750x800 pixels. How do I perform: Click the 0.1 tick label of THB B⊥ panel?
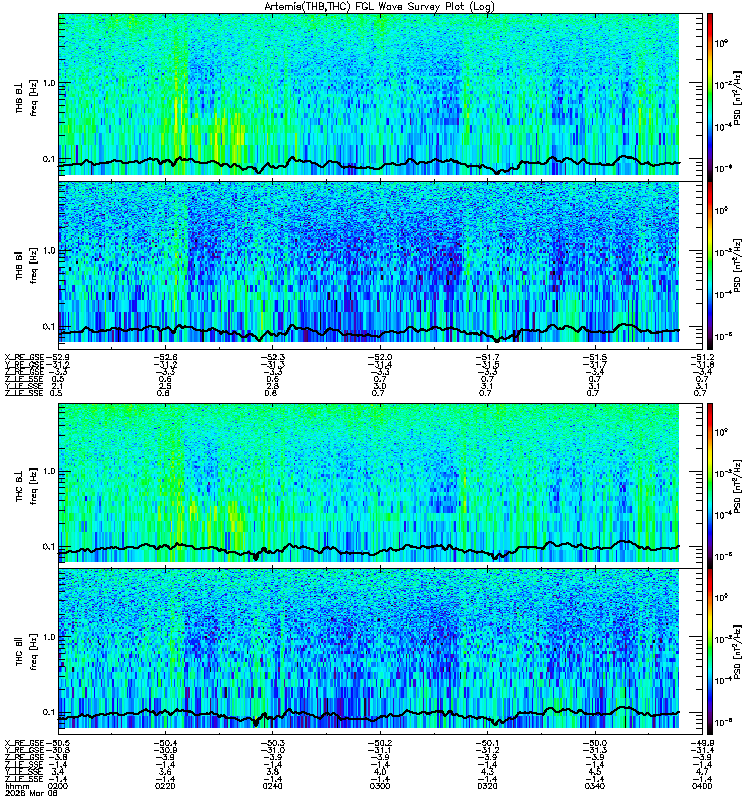[x=49, y=159]
